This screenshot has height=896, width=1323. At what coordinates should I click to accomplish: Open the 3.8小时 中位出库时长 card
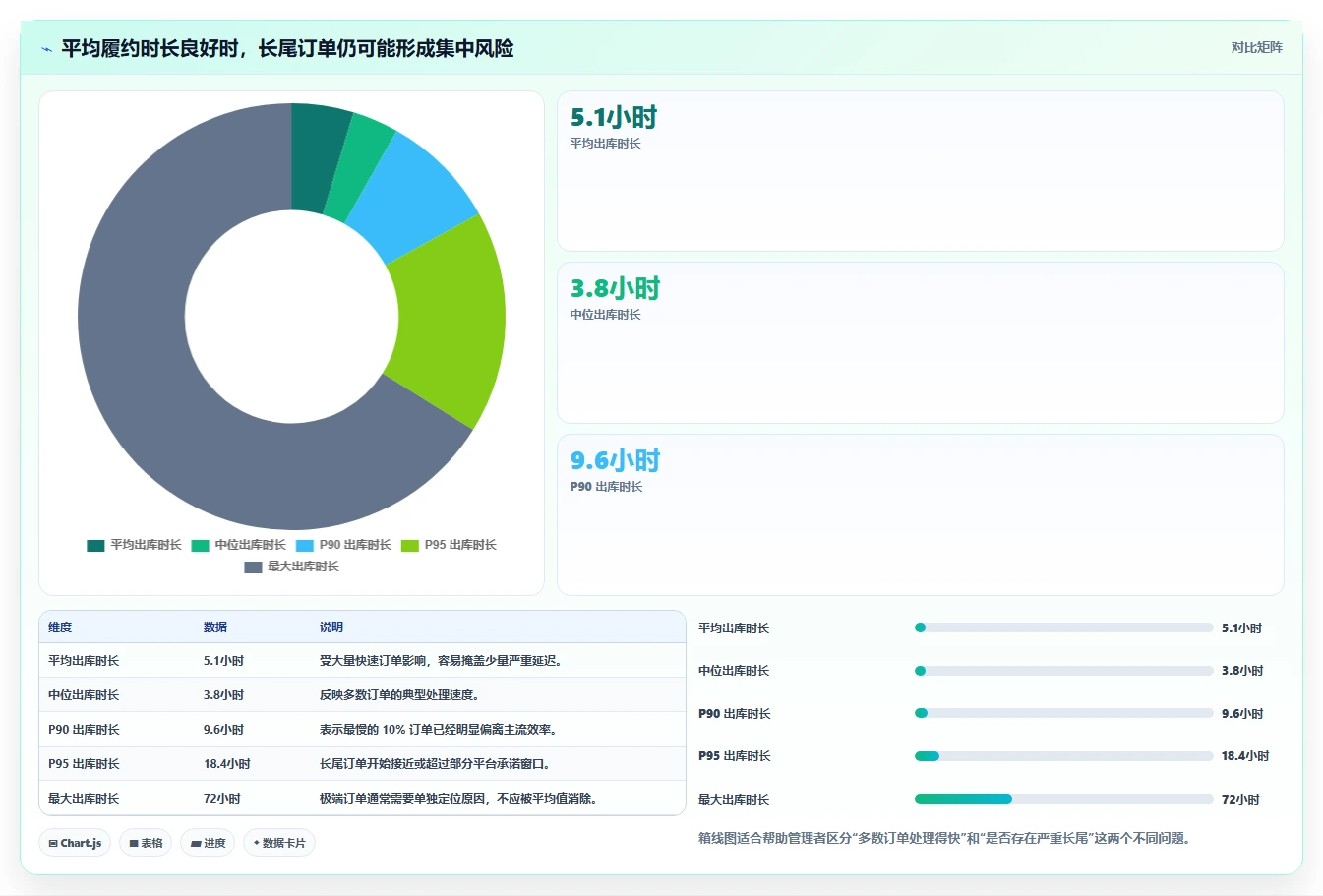click(920, 342)
